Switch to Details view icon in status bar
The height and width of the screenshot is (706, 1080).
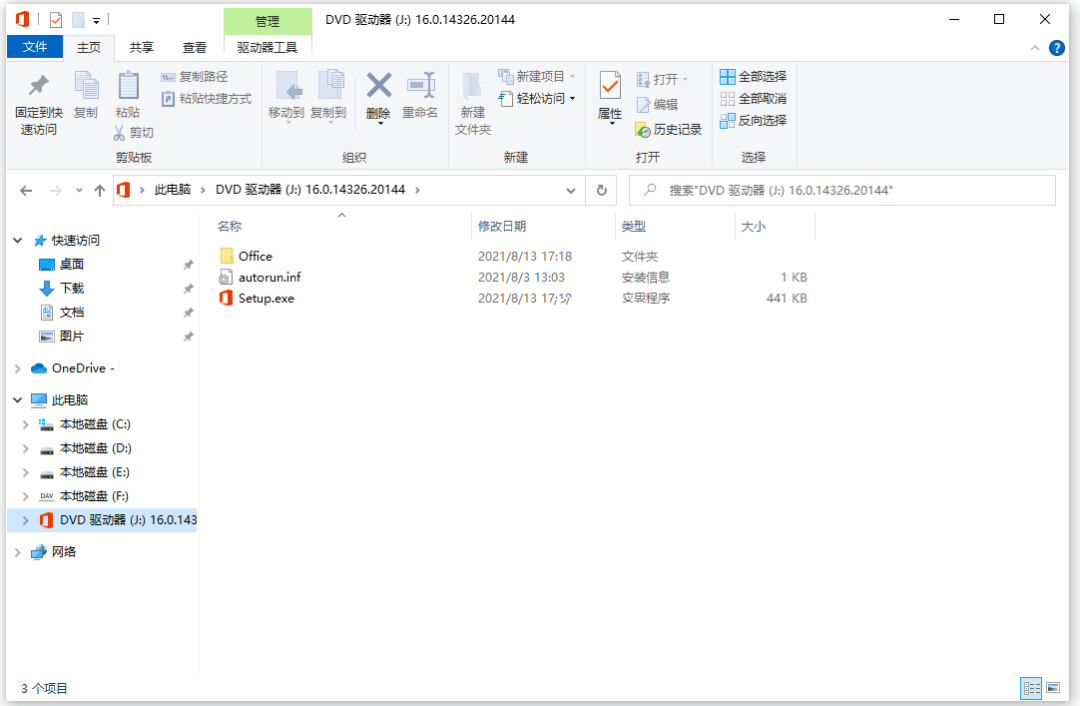pyautogui.click(x=1031, y=687)
